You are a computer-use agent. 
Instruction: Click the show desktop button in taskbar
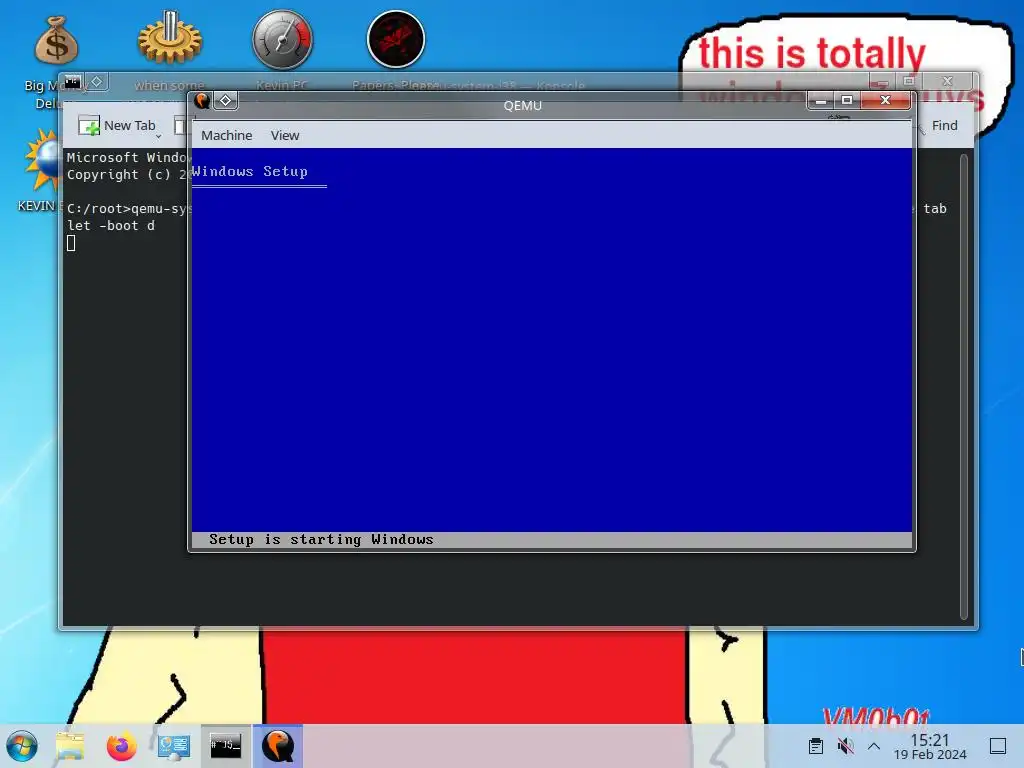tap(998, 746)
